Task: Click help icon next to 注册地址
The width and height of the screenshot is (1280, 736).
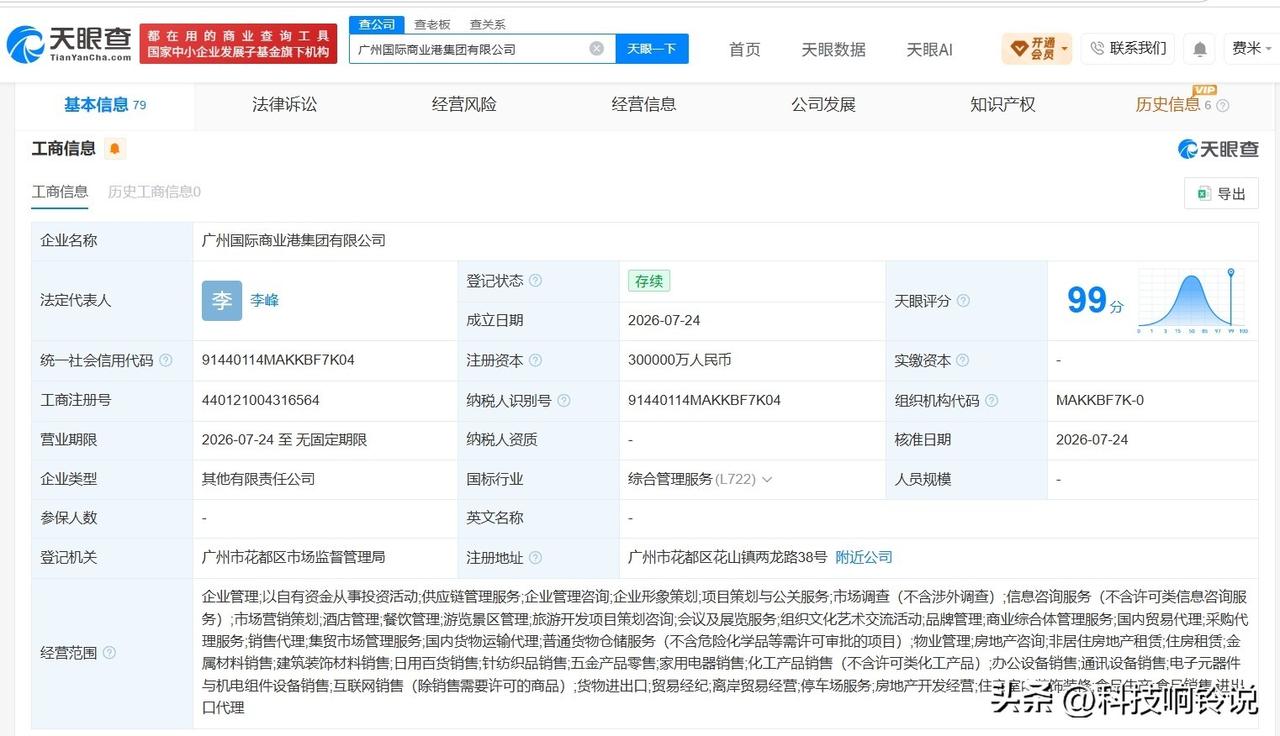Action: 535,558
